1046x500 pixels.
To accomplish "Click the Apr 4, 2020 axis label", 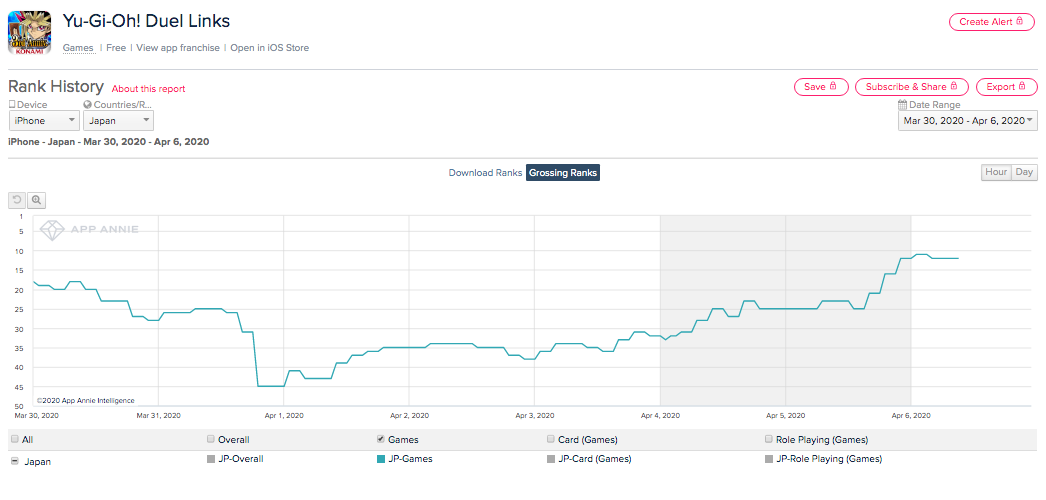I will point(660,415).
